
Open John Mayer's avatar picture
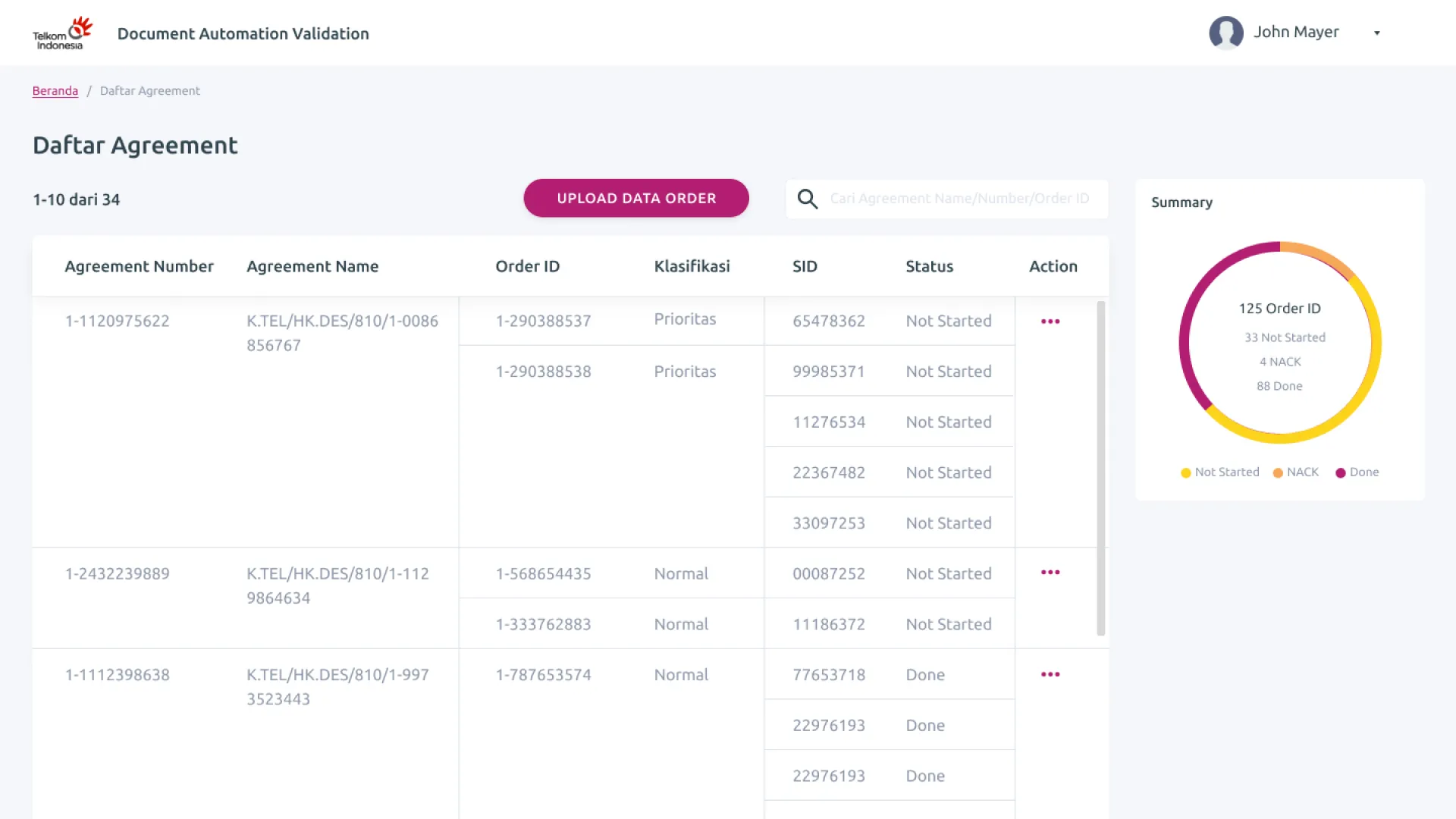[x=1225, y=33]
